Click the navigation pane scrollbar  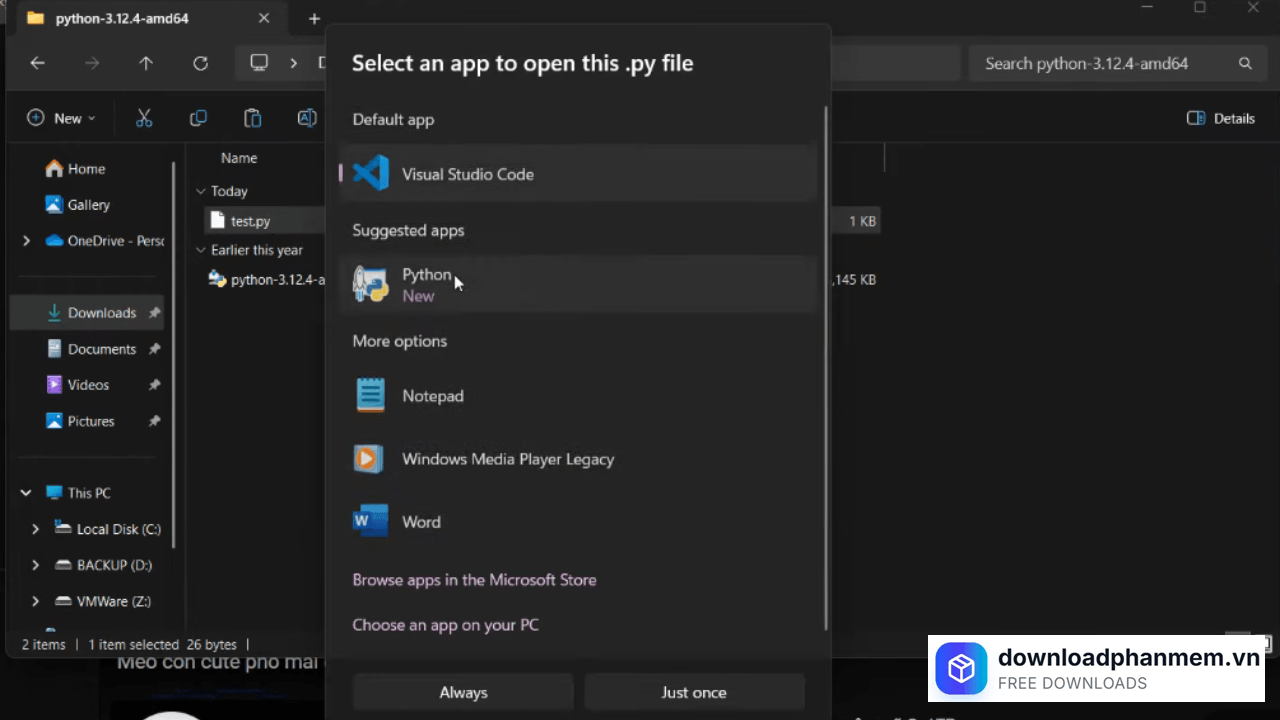[174, 355]
